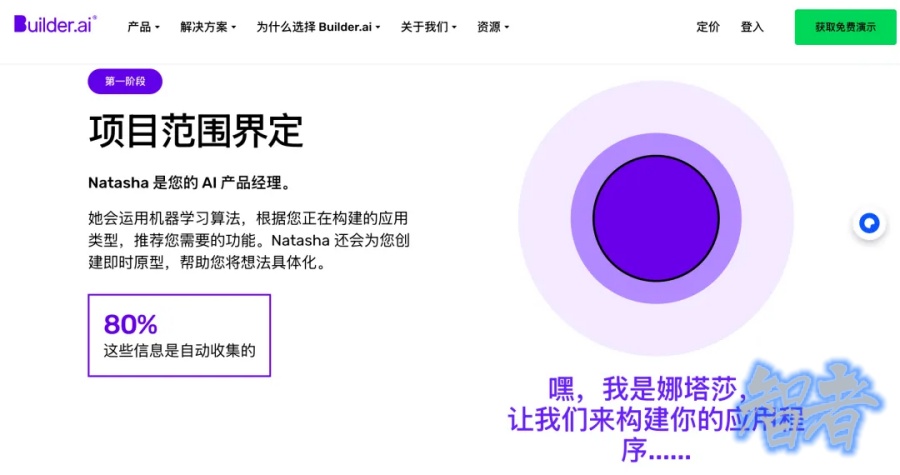Click the 这些信息是自动收集的 caption
Image resolution: width=900 pixels, height=475 pixels.
[x=179, y=351]
